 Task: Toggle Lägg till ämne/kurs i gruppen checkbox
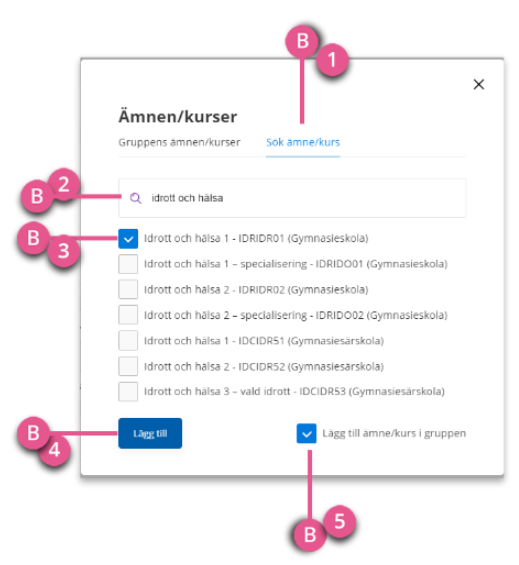click(306, 433)
